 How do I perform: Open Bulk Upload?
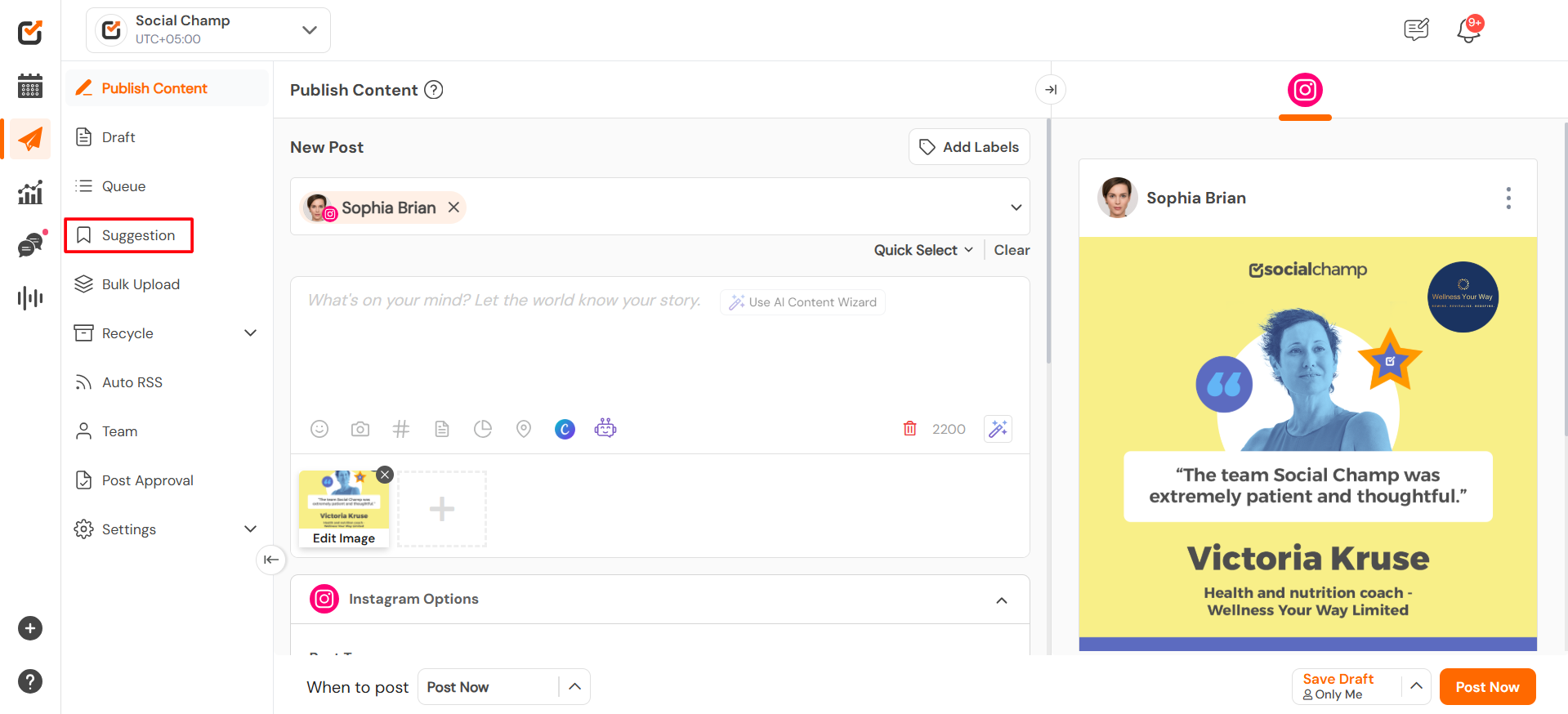coord(141,284)
